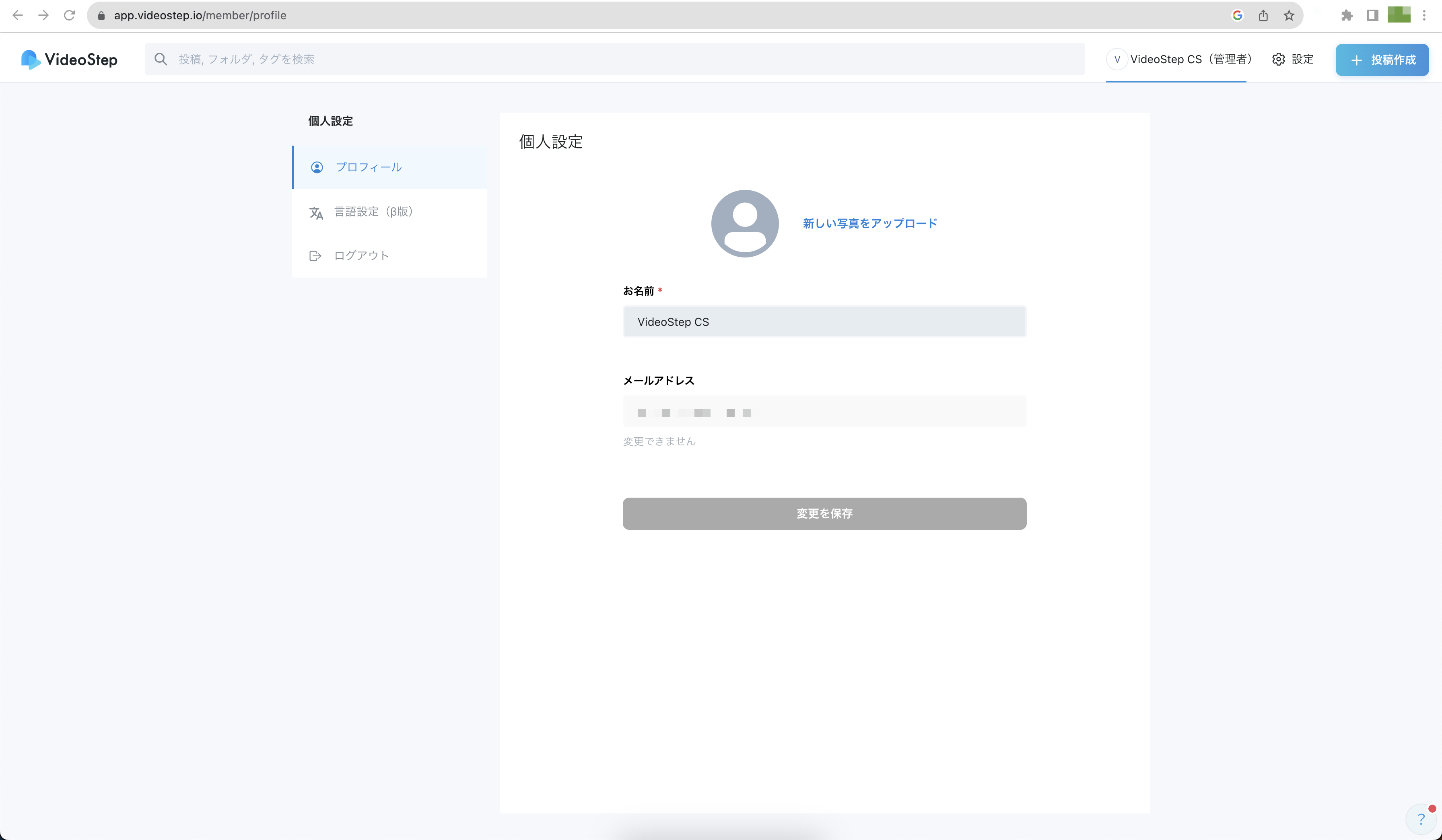Screen dimensions: 1442x840
Task: Click 新しい写真をアップロード link
Action: pos(869,223)
